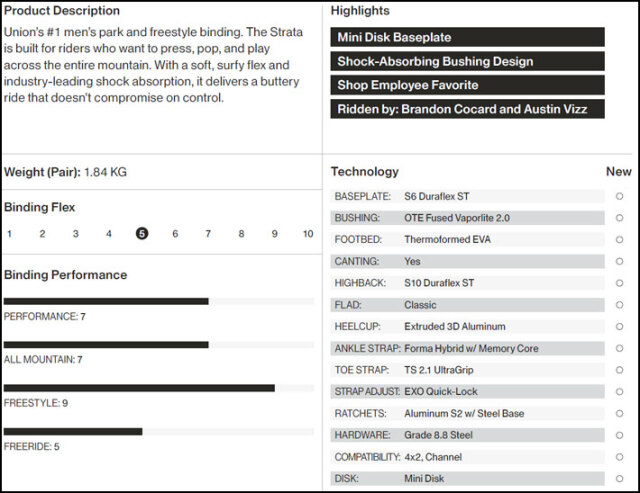Viewport: 640px width, 493px height.
Task: Click the Technology heading
Action: pos(364,172)
